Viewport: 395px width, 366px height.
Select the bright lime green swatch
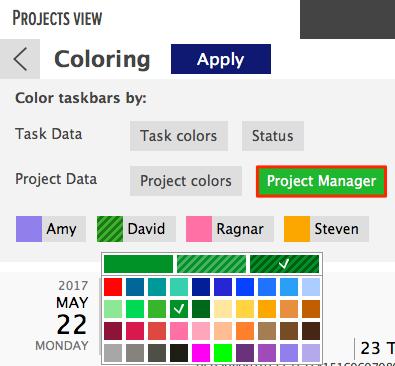(223, 353)
